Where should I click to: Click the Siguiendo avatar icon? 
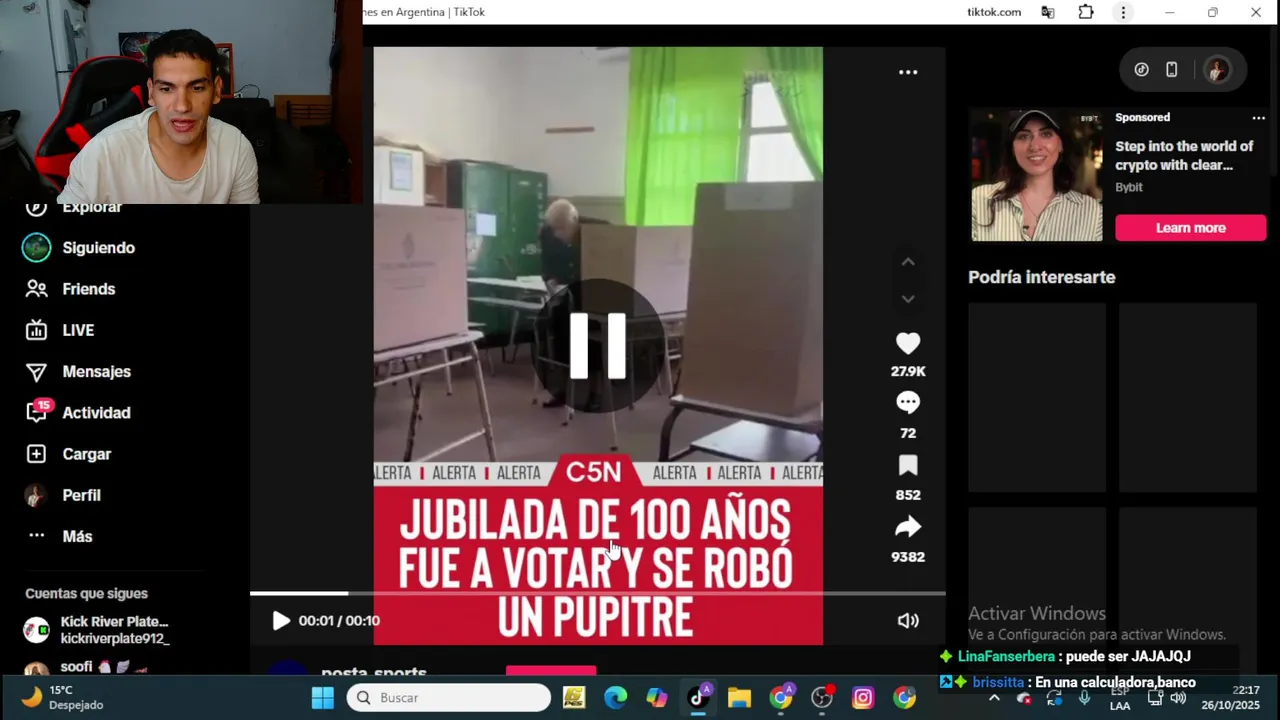click(36, 248)
